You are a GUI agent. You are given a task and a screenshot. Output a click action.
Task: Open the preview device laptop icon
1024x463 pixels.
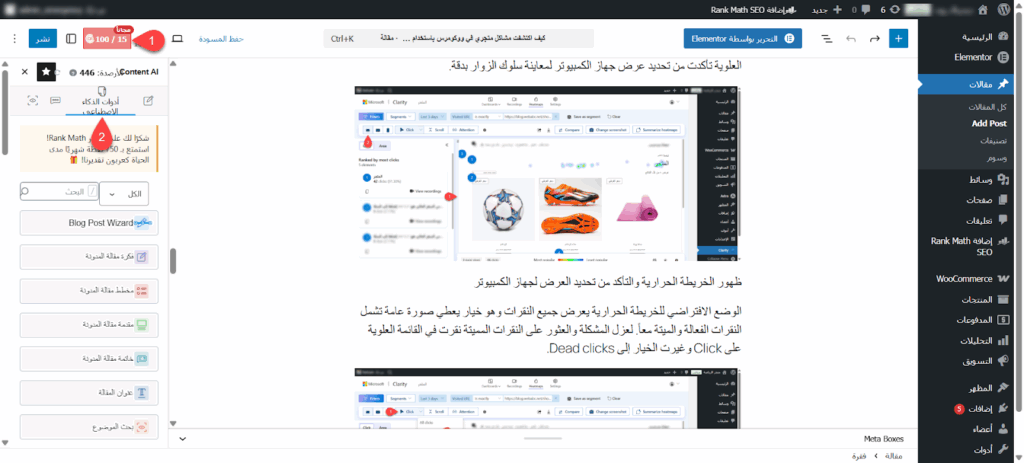point(178,39)
